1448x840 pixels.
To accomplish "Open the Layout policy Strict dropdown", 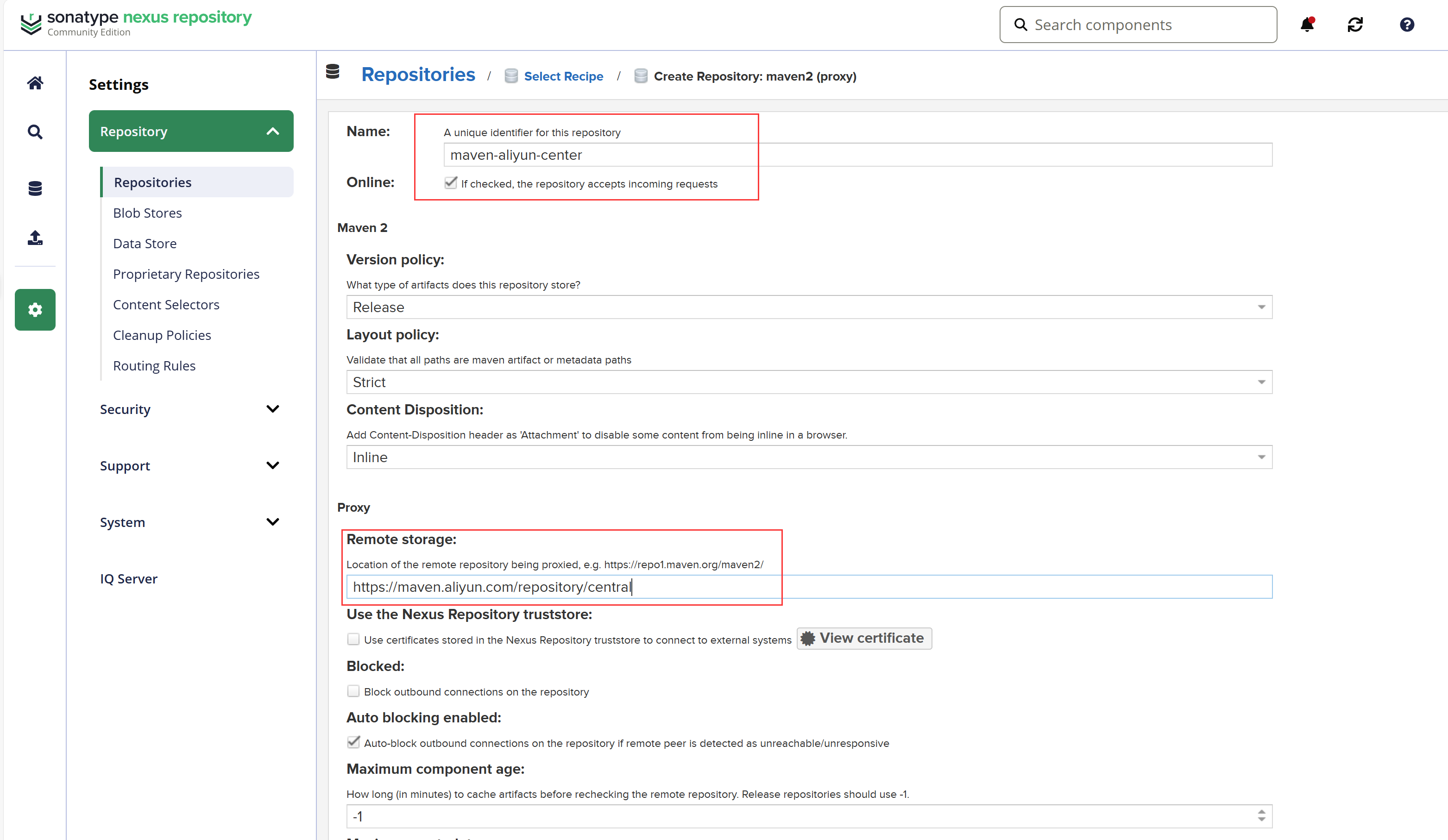I will tap(808, 382).
